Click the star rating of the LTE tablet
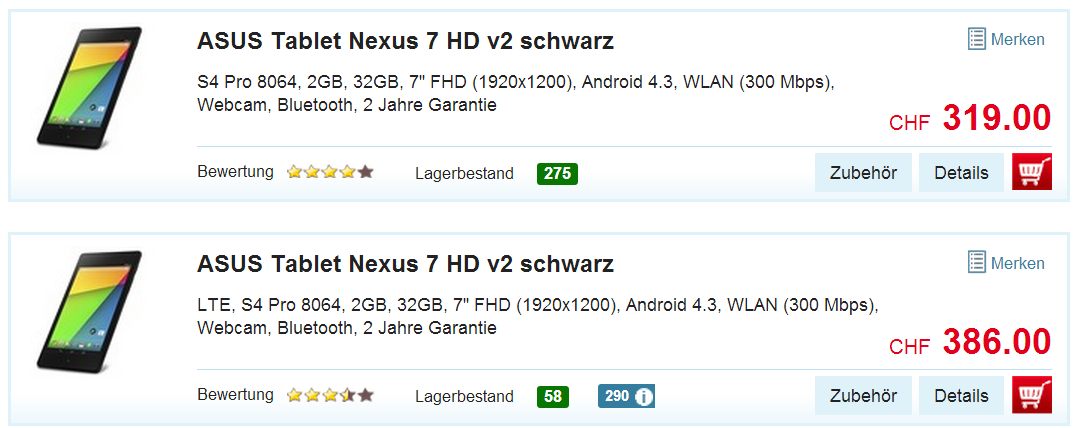The image size is (1074, 428). click(330, 395)
